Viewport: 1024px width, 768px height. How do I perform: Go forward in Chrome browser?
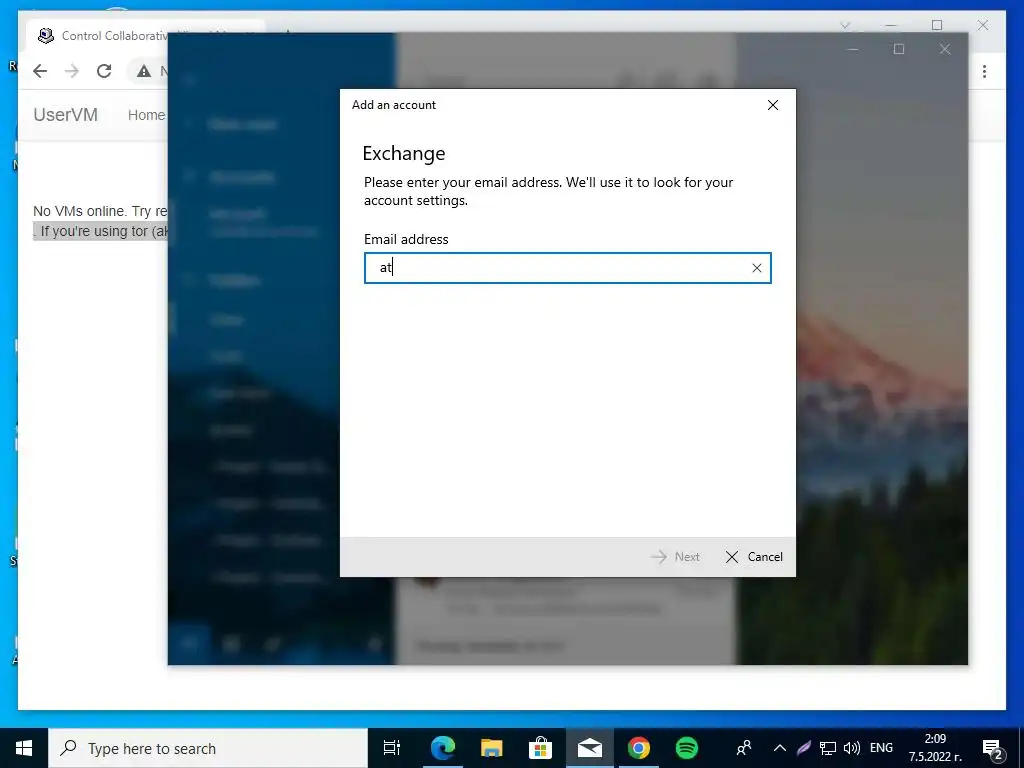click(72, 71)
